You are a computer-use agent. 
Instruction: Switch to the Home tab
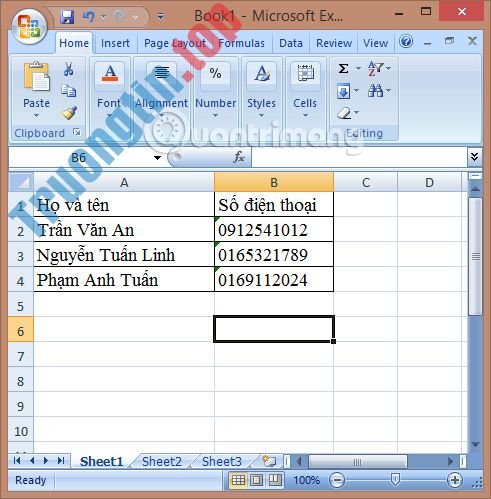[x=74, y=43]
